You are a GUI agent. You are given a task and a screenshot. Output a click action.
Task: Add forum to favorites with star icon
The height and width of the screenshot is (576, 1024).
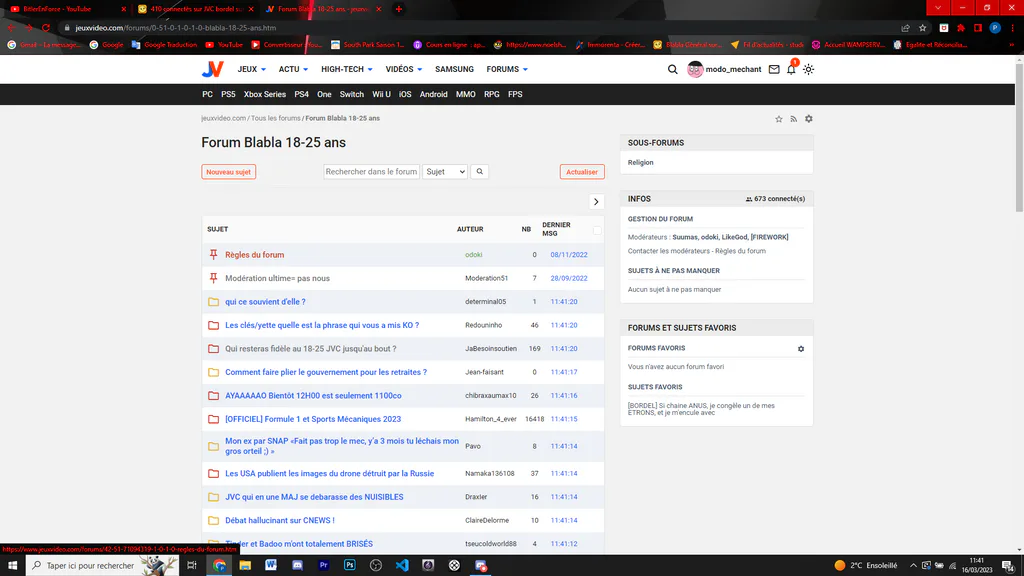tap(778, 119)
